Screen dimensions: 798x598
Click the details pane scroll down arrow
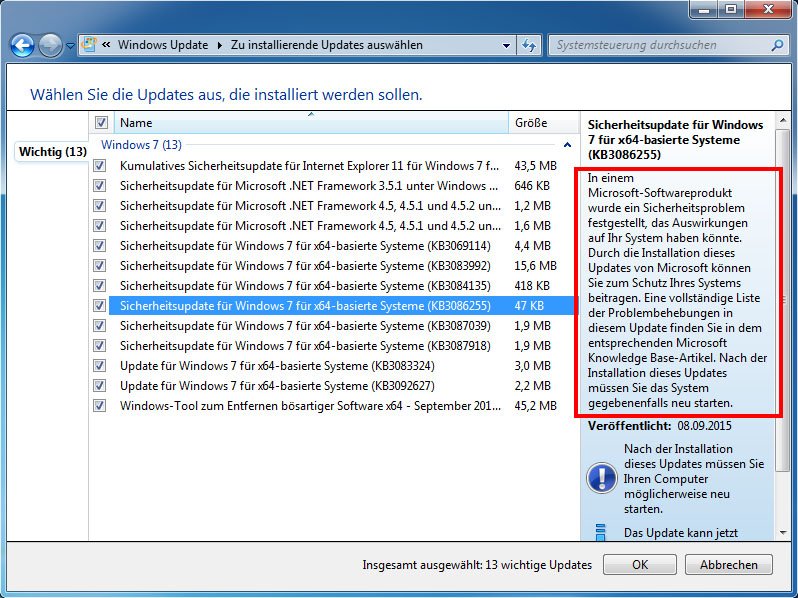click(x=782, y=534)
